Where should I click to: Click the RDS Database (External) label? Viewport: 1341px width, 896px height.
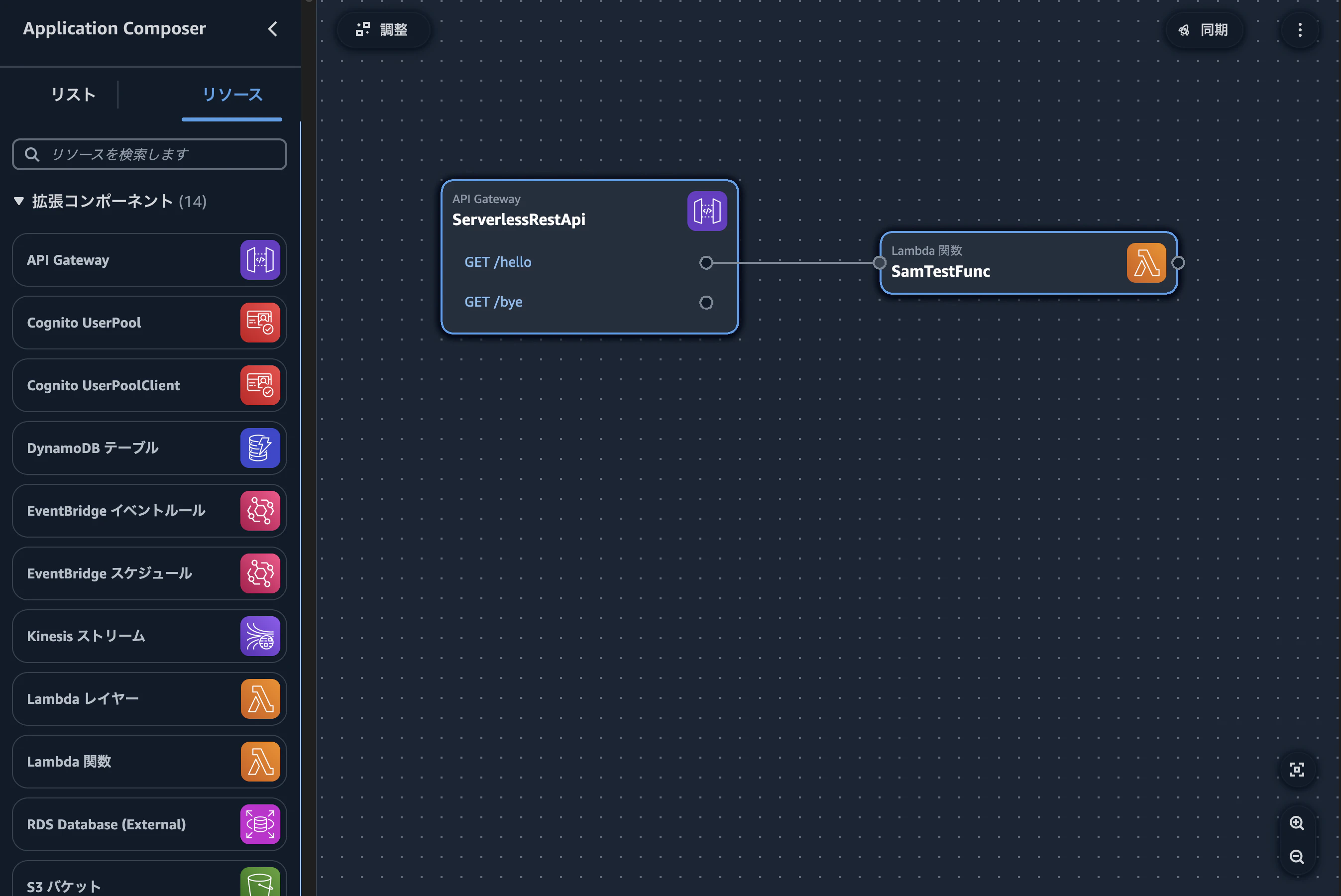(106, 825)
